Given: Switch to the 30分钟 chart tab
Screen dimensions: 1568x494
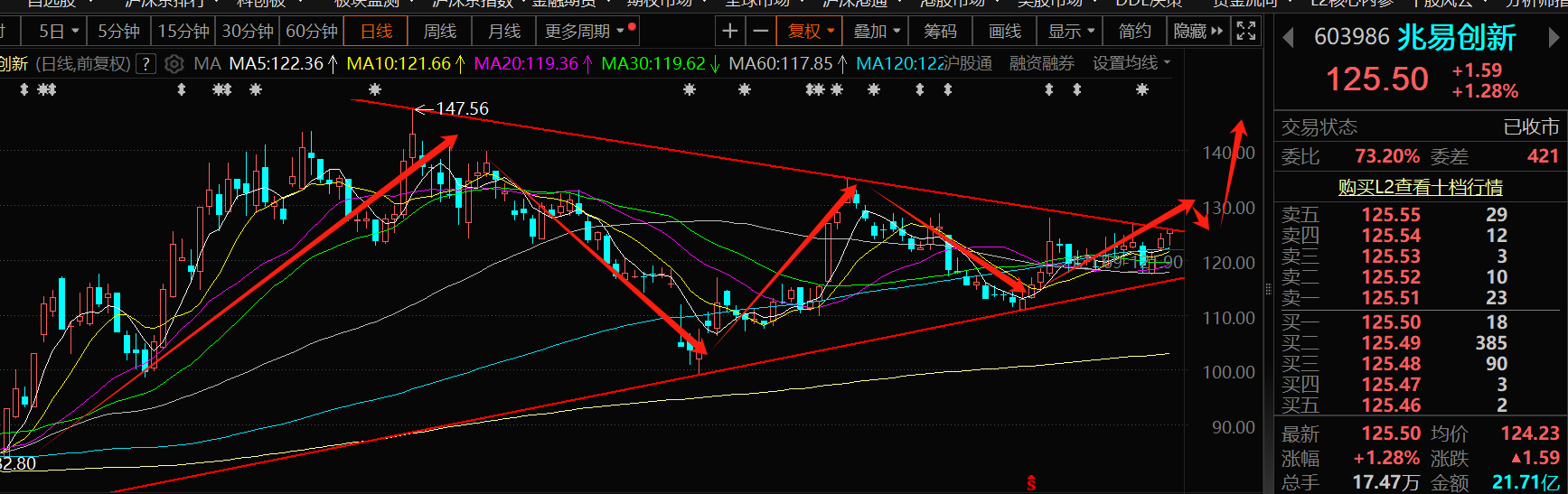Looking at the screenshot, I should pos(247,32).
